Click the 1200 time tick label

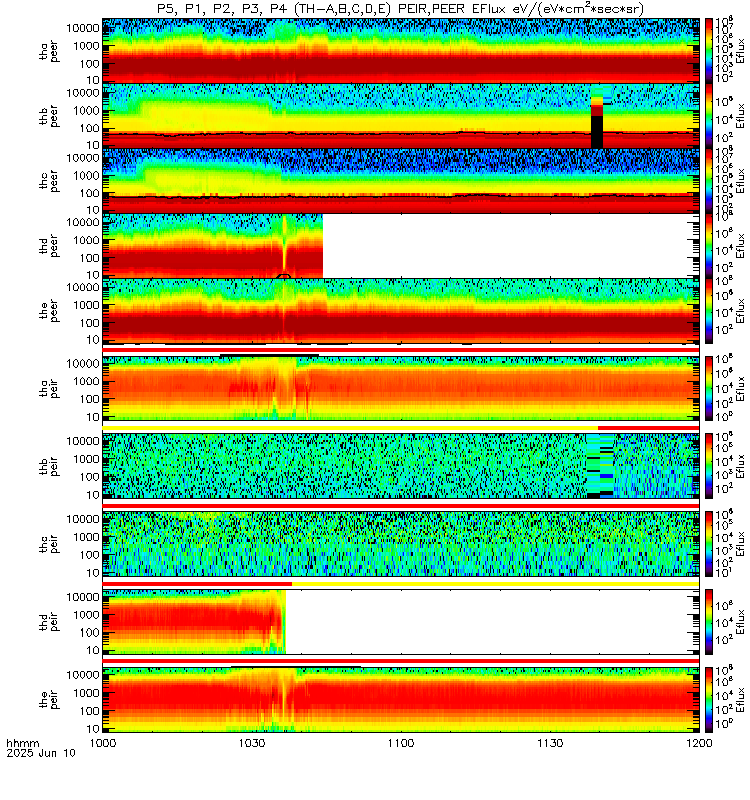coord(699,743)
